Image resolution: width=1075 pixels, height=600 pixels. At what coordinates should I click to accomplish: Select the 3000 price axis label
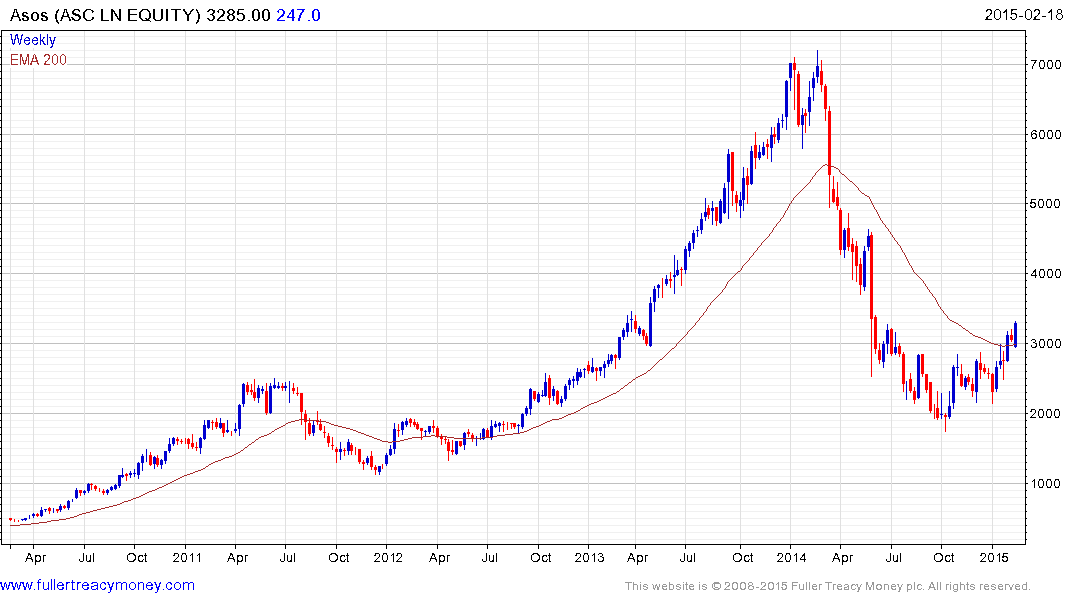point(1046,344)
